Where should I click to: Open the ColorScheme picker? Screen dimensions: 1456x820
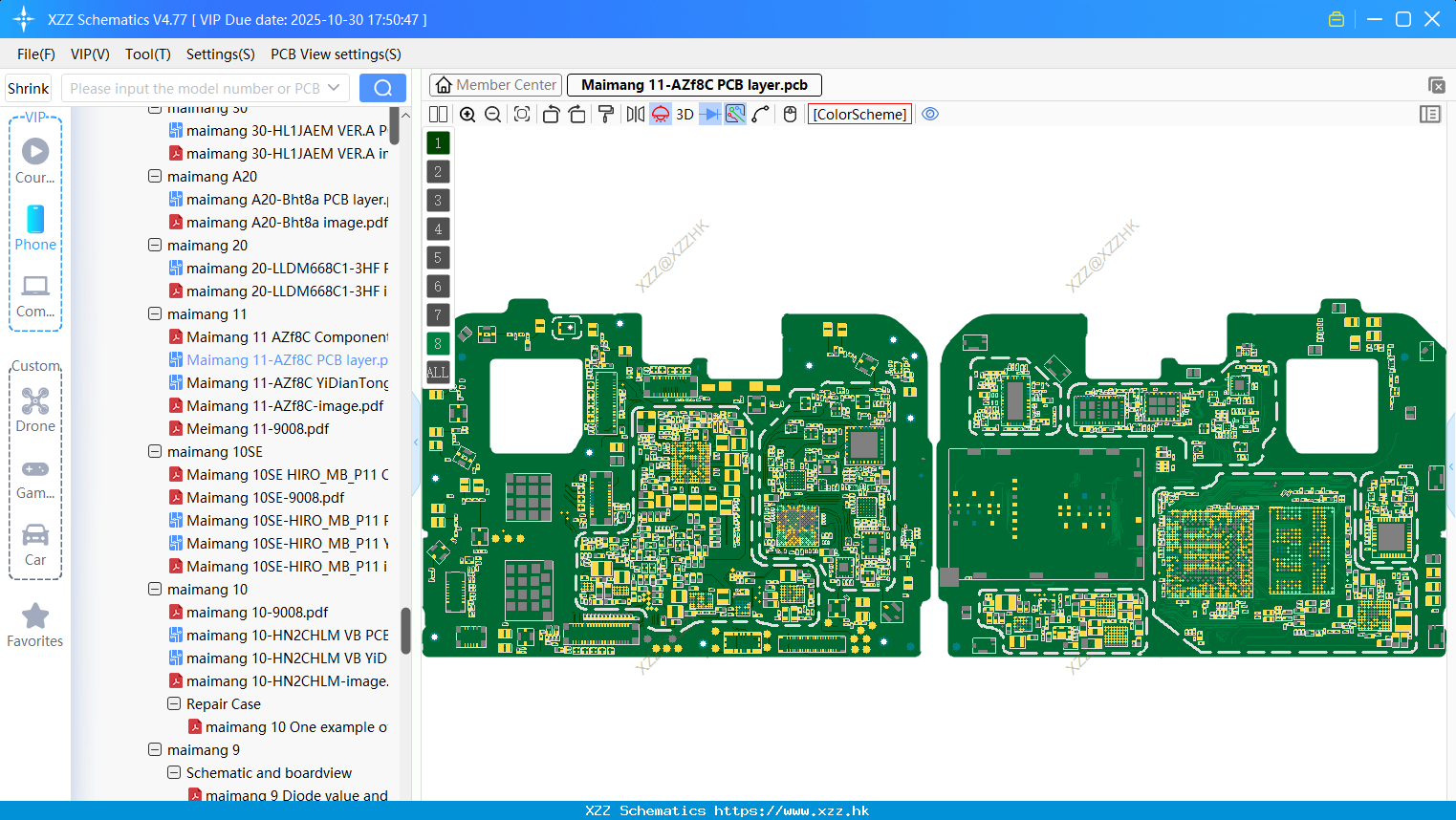(859, 115)
